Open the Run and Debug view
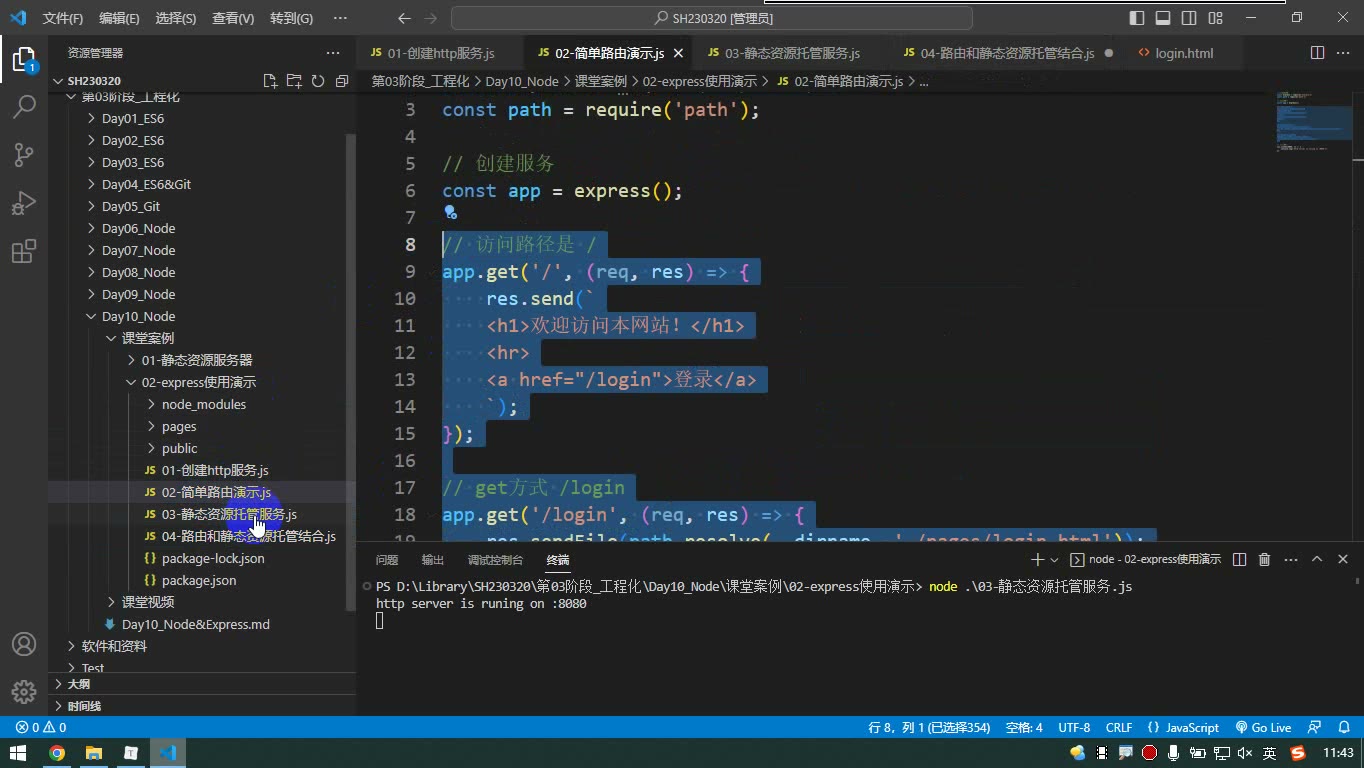Screen dimensions: 1364x768 coord(24,203)
